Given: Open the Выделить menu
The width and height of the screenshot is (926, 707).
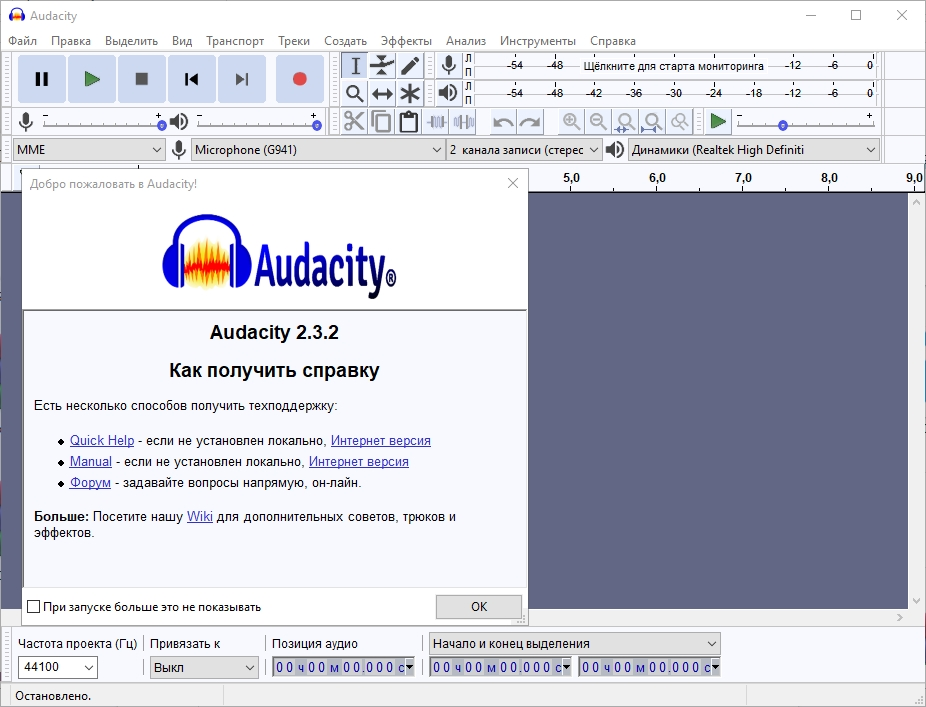Looking at the screenshot, I should (131, 41).
